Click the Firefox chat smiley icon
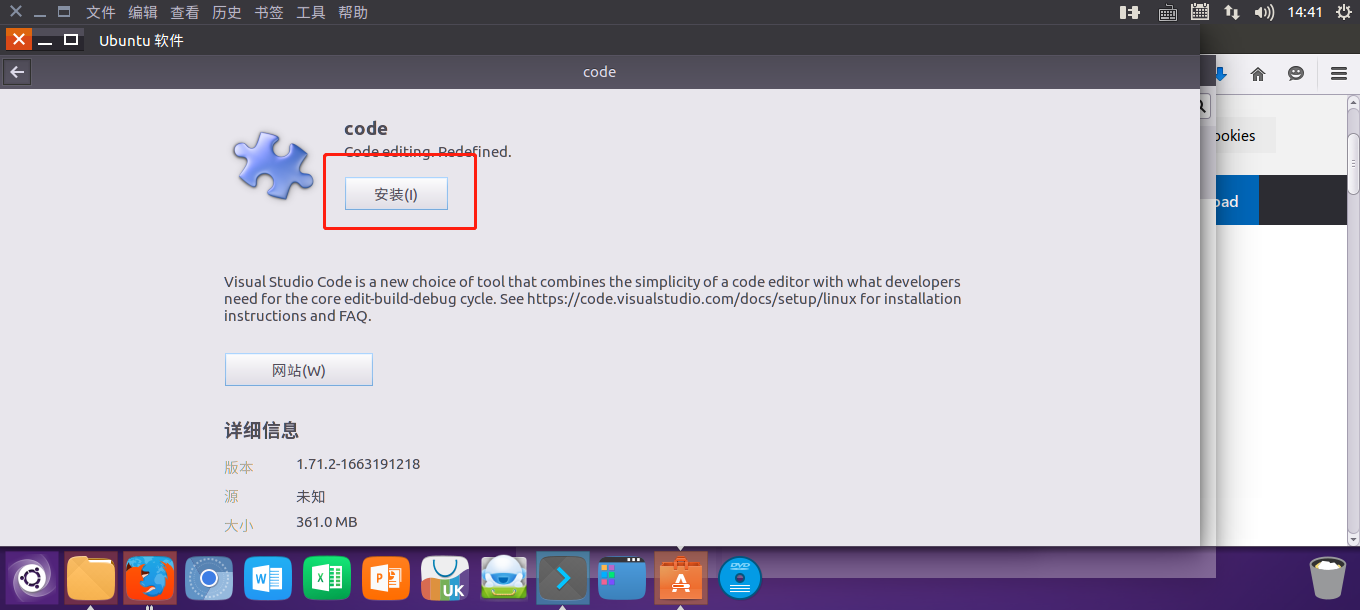1360x610 pixels. coord(1296,74)
